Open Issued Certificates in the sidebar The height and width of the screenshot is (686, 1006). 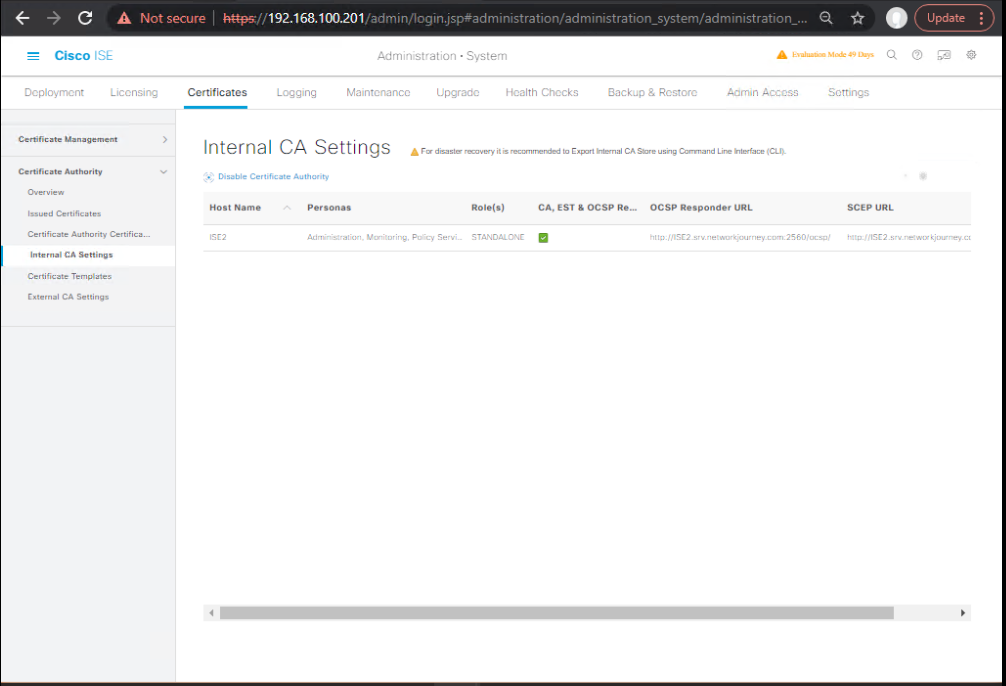pos(64,214)
